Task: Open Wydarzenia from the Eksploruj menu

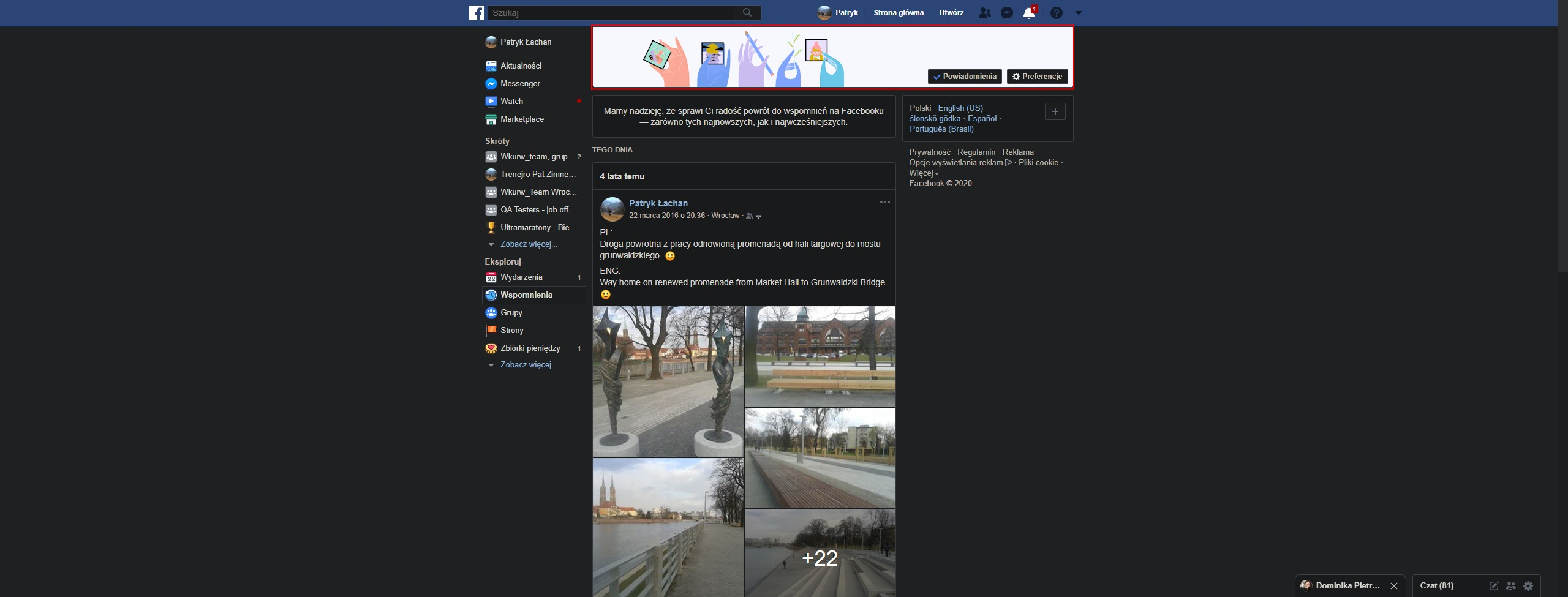Action: click(521, 277)
